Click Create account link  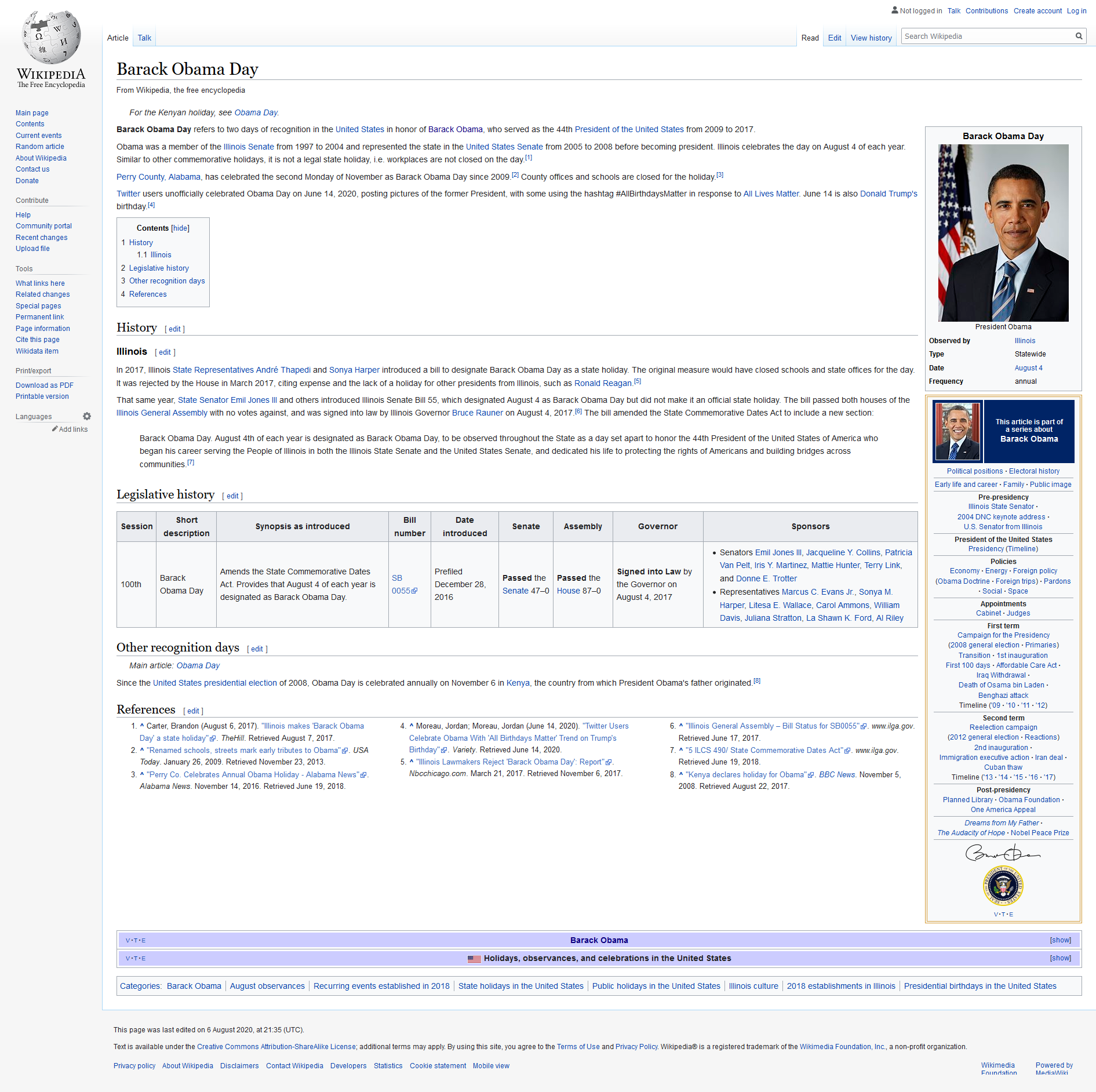[1037, 10]
